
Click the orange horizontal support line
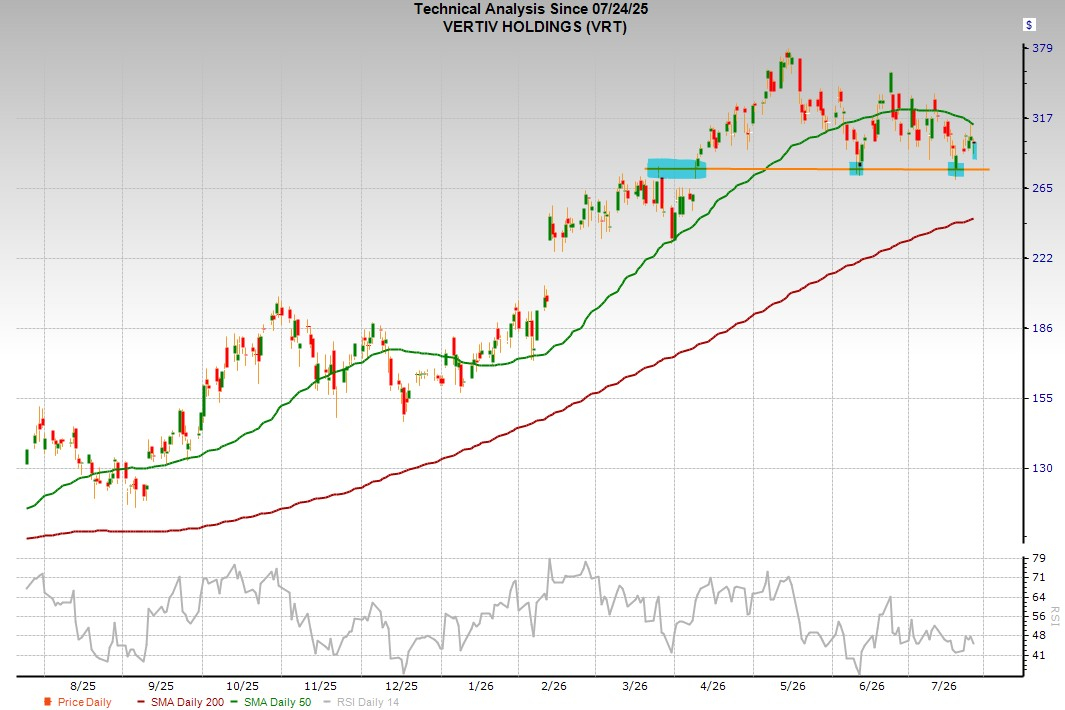tap(817, 169)
